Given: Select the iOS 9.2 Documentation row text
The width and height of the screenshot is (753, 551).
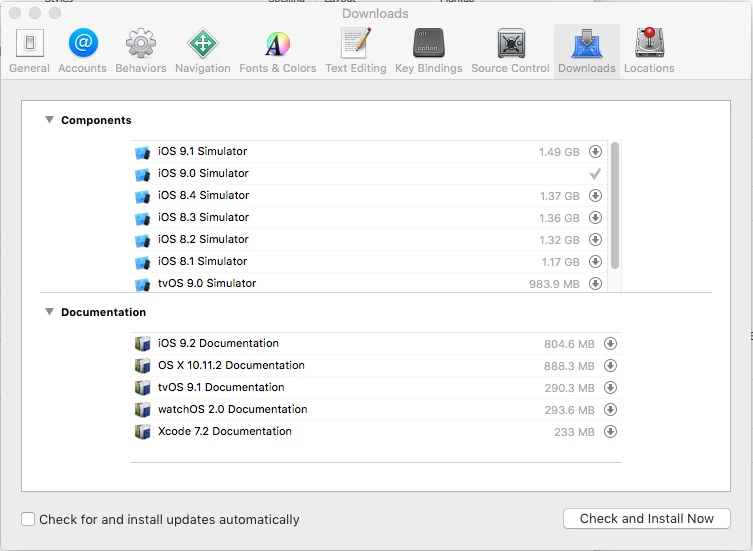Looking at the screenshot, I should 219,343.
